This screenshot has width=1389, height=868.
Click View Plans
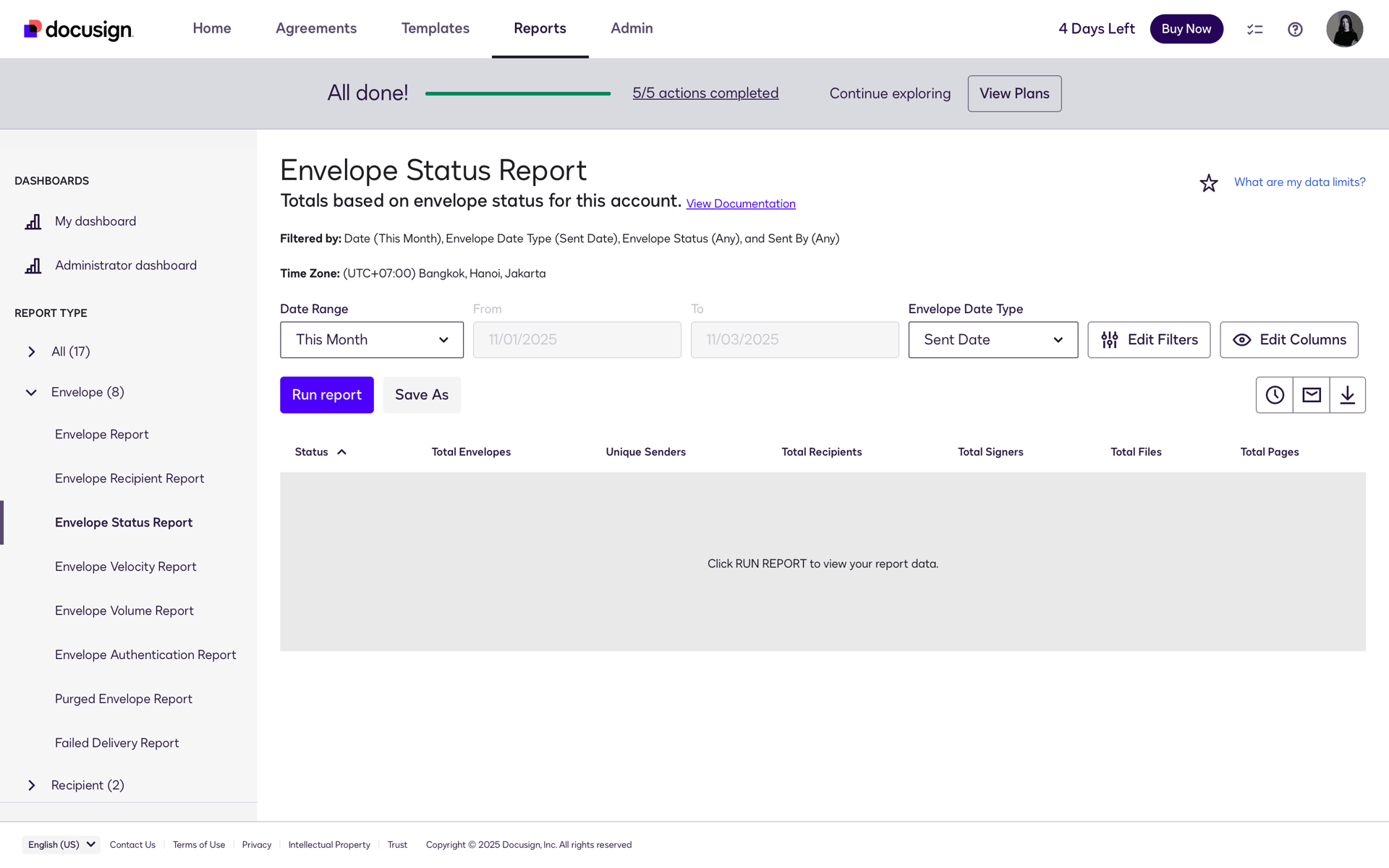coord(1014,93)
